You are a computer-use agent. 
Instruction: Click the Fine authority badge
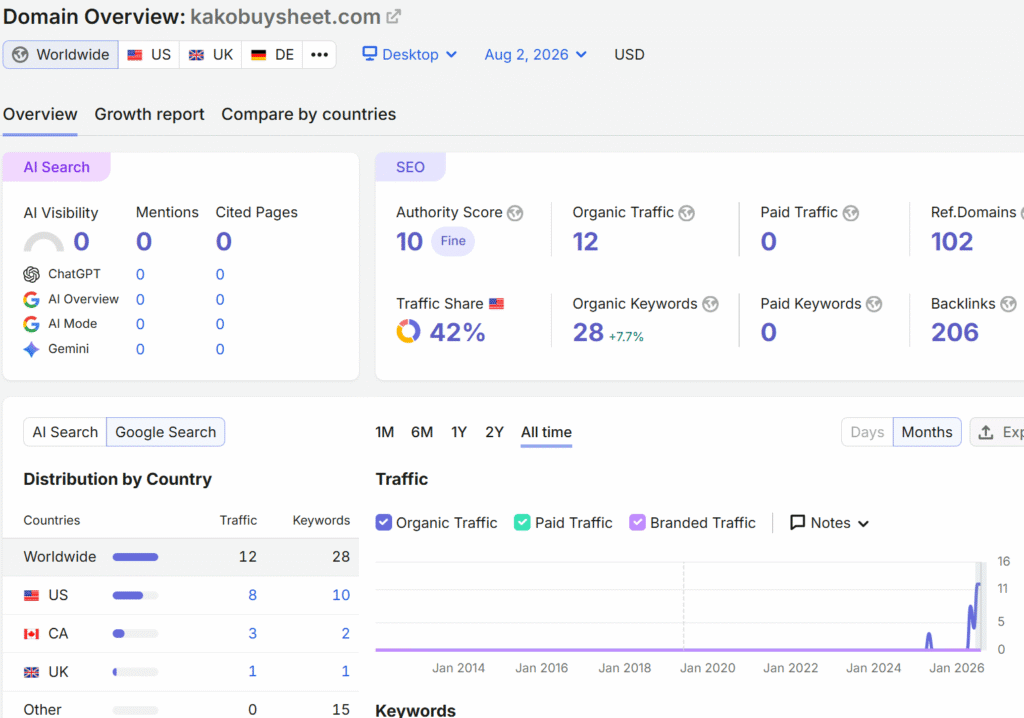tap(453, 241)
